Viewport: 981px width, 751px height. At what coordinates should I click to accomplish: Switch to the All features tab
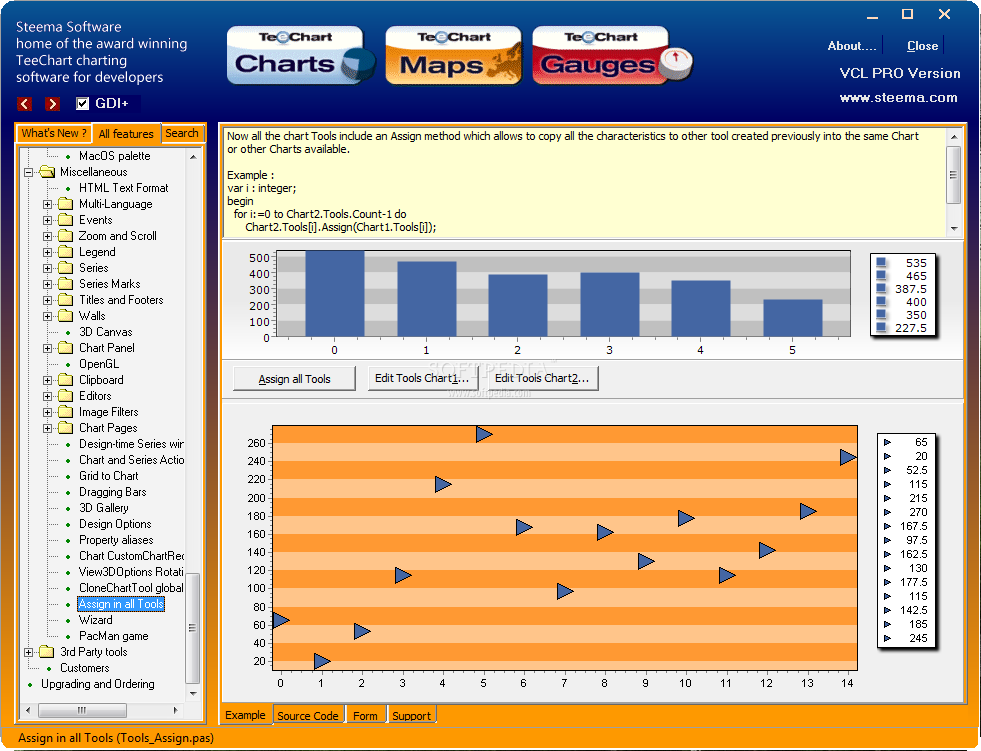pos(126,134)
